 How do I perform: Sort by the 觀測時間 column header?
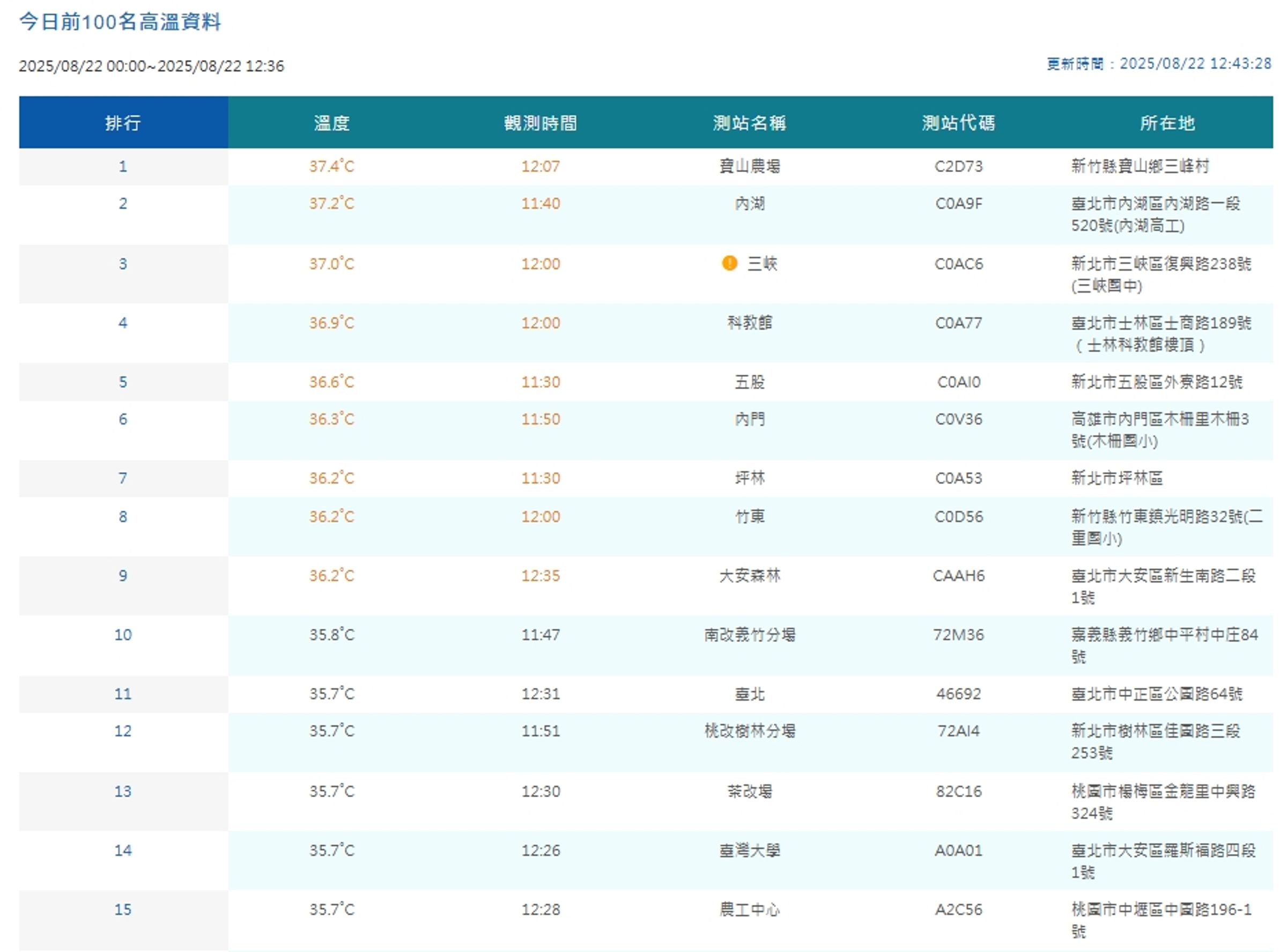pyautogui.click(x=541, y=122)
